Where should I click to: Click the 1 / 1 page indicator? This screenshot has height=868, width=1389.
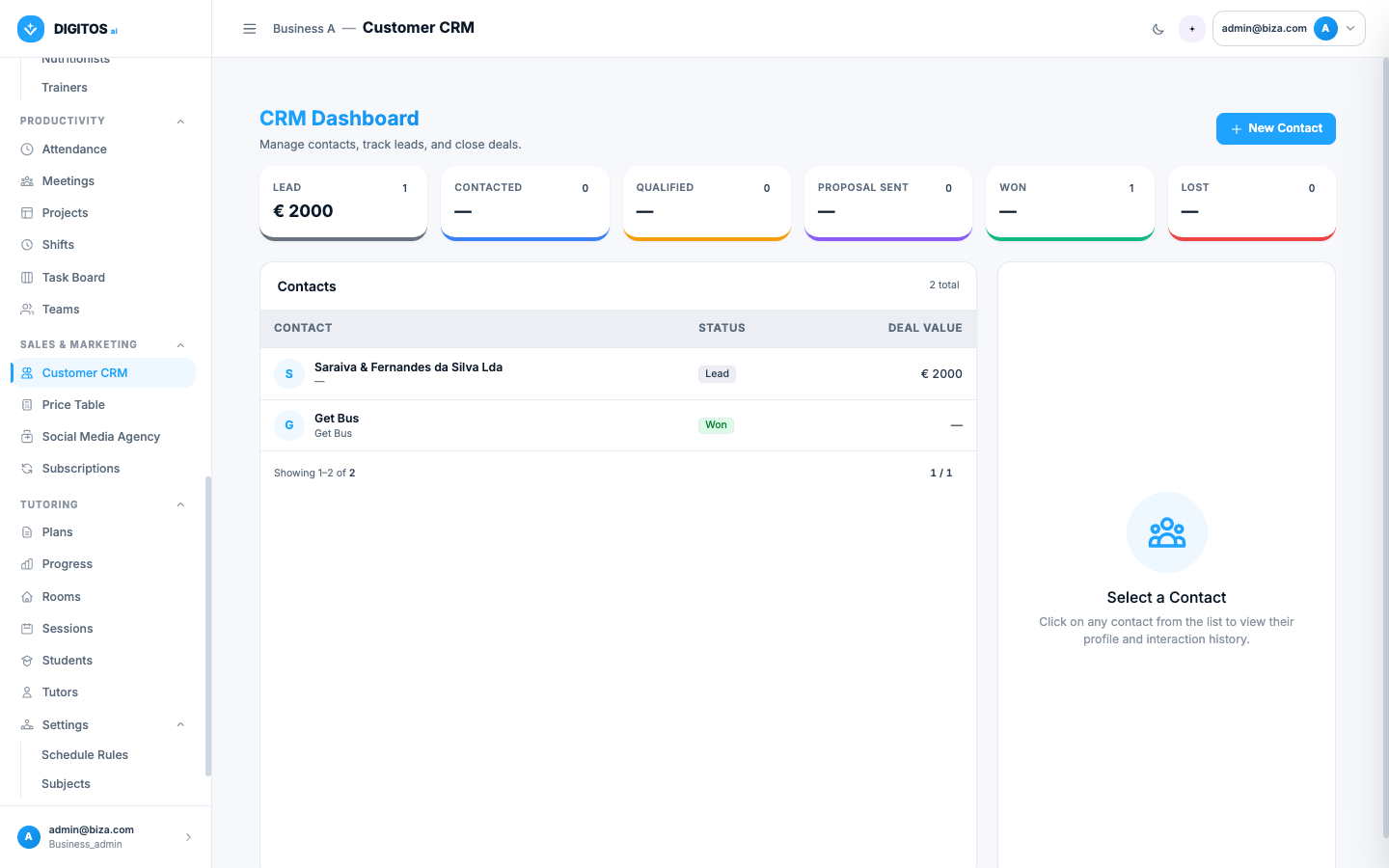tap(941, 474)
